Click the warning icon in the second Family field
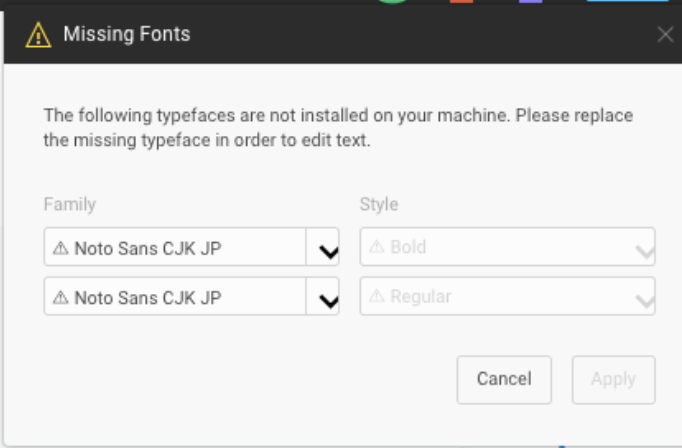This screenshot has width=682, height=448. 60,297
